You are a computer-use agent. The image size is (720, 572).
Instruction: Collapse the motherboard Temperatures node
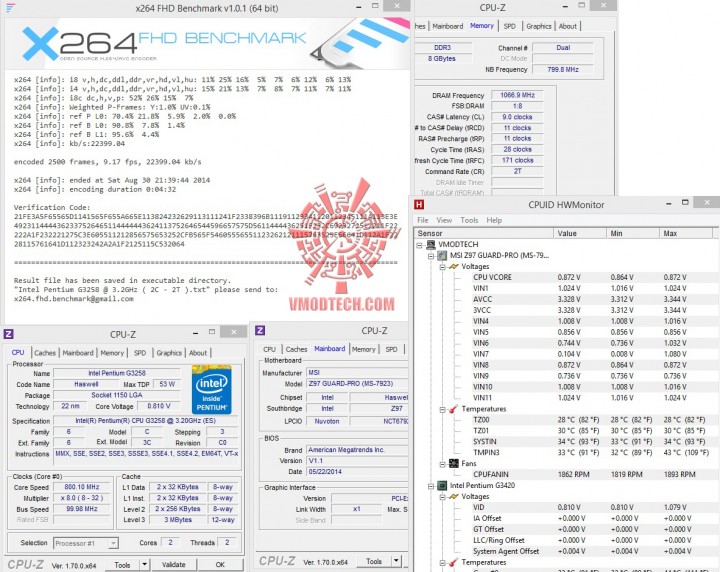tap(442, 409)
